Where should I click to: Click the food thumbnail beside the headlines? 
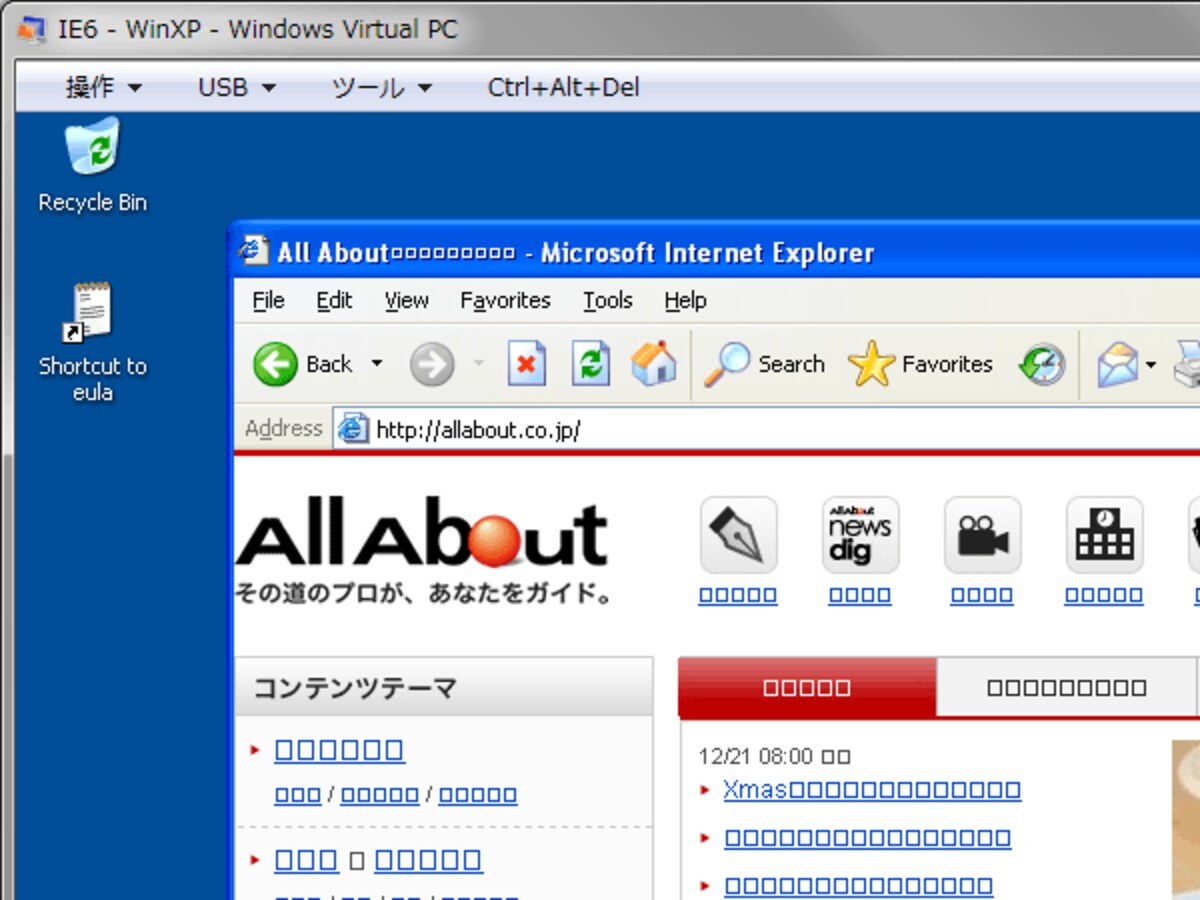tap(1185, 820)
